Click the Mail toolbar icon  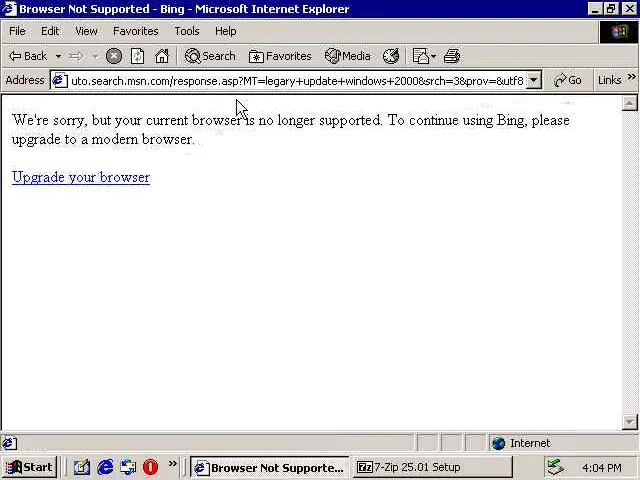coord(420,56)
